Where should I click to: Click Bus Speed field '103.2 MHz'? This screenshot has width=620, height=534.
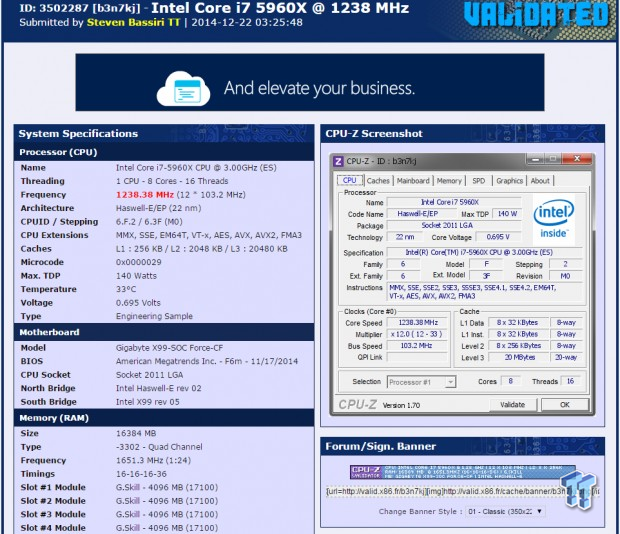418,346
